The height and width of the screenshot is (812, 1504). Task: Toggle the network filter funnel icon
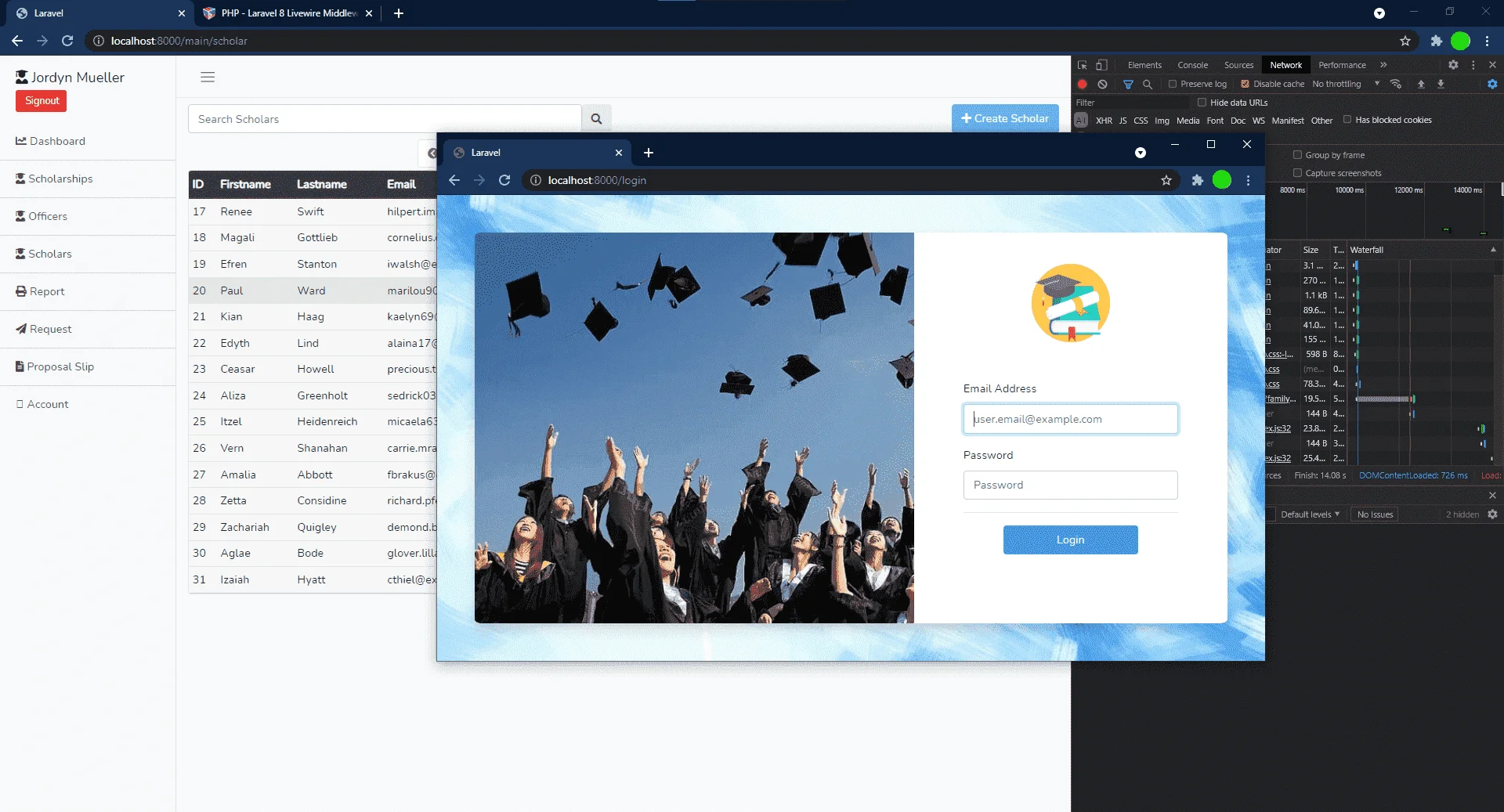[x=1128, y=84]
